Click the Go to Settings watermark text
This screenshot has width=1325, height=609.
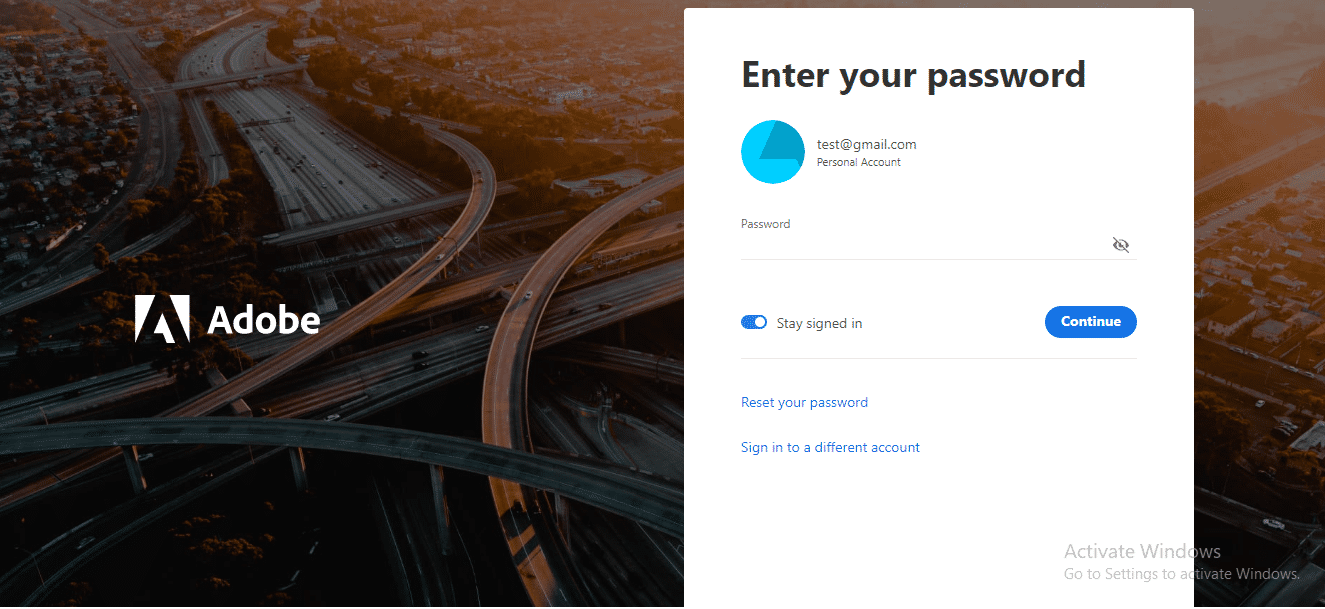tap(1180, 574)
